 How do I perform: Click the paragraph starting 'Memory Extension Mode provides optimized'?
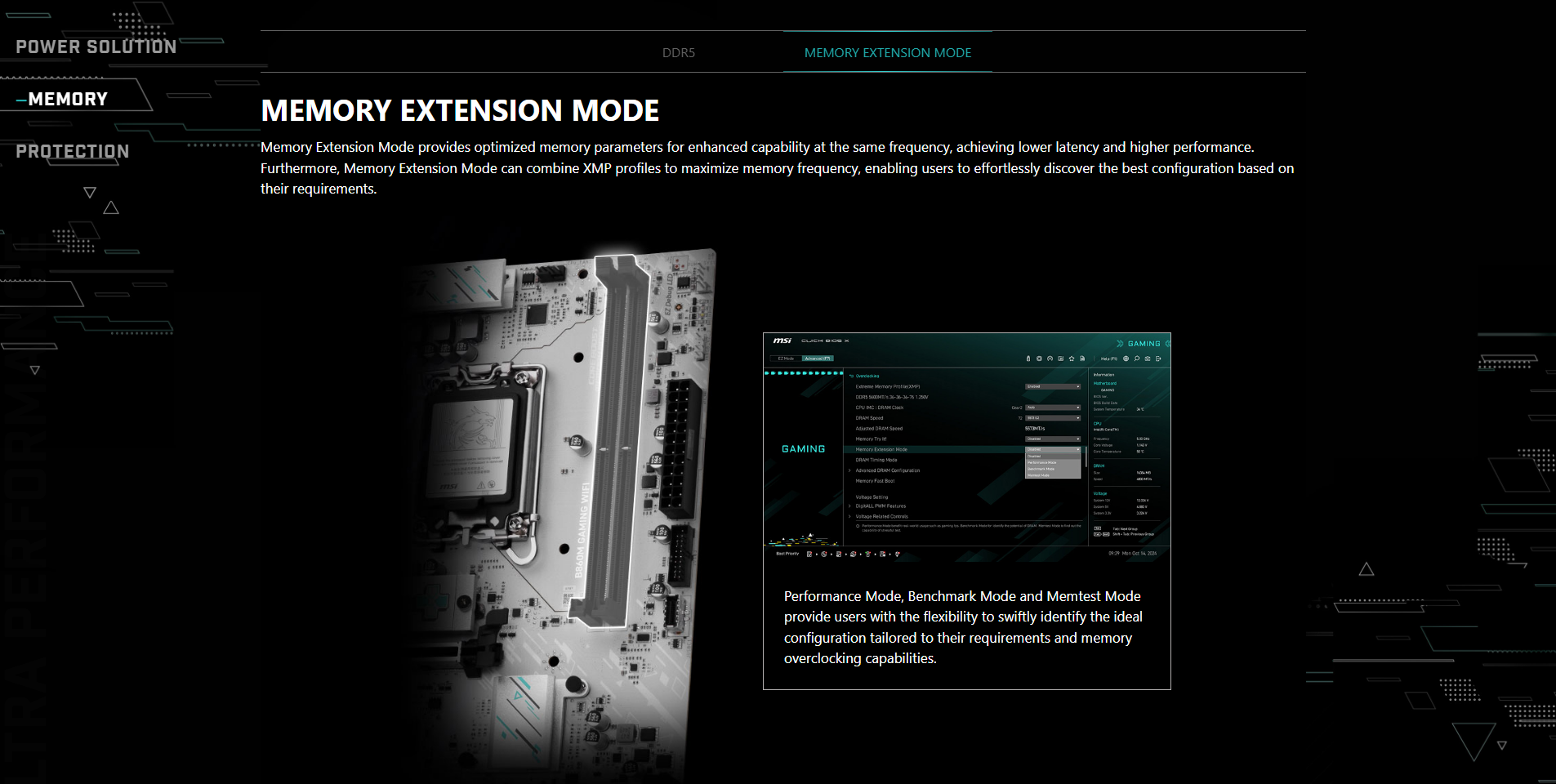pyautogui.click(x=777, y=168)
